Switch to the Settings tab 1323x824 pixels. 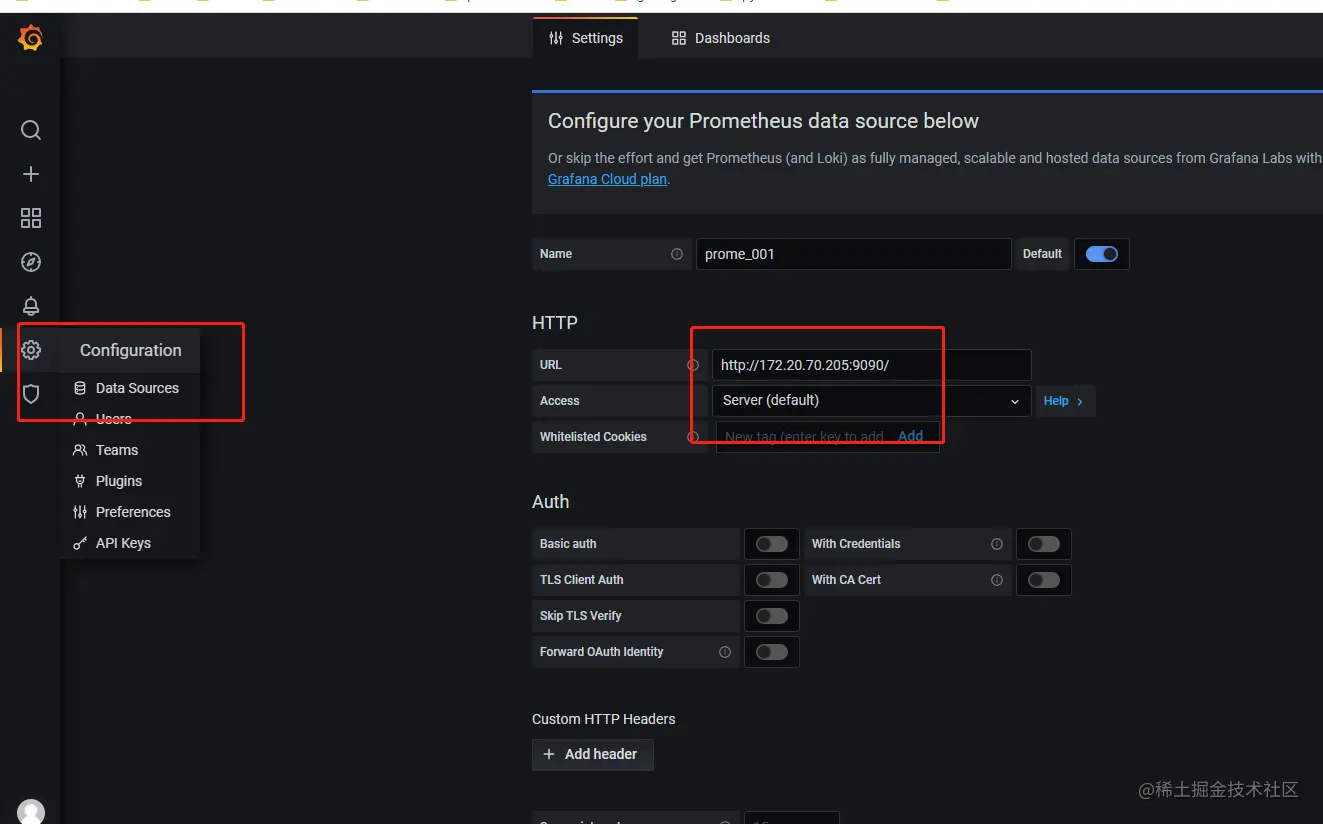point(586,38)
